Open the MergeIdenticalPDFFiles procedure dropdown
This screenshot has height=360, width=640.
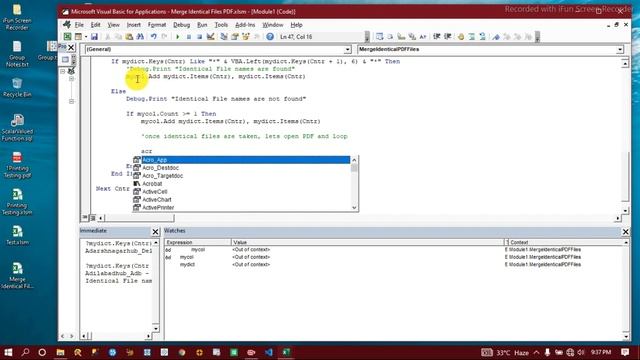[x=620, y=49]
